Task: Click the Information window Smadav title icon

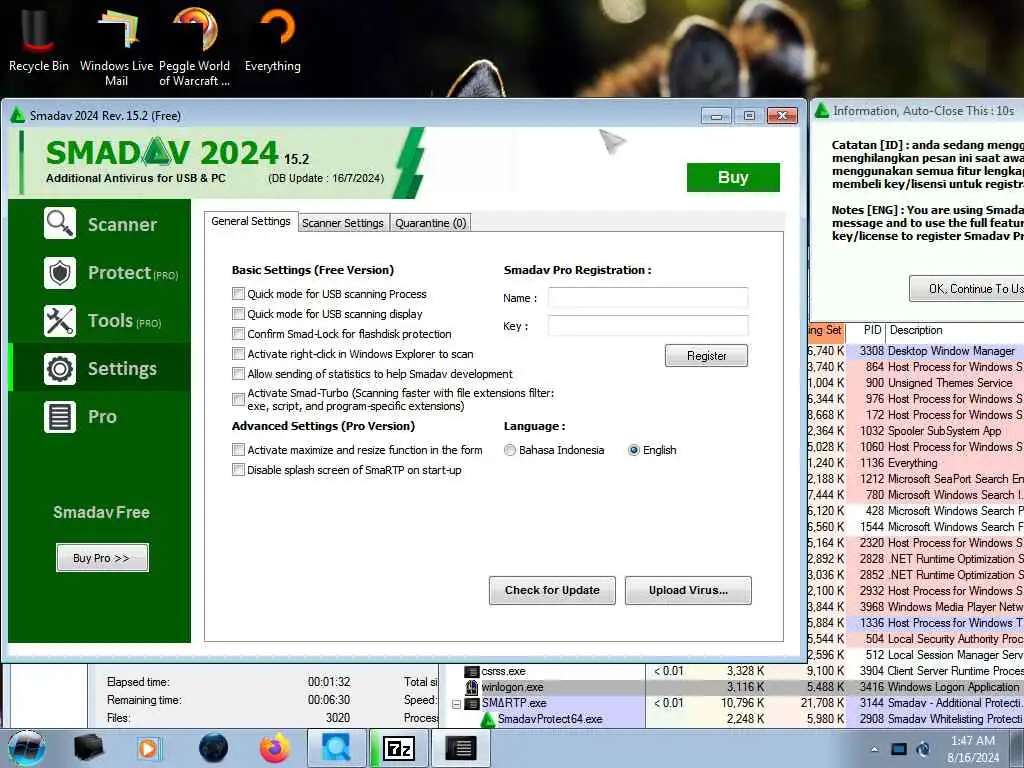Action: pyautogui.click(x=822, y=111)
